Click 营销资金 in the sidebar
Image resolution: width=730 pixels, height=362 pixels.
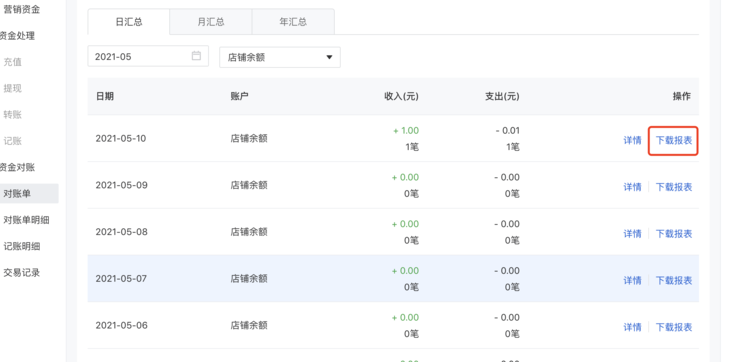[21, 9]
